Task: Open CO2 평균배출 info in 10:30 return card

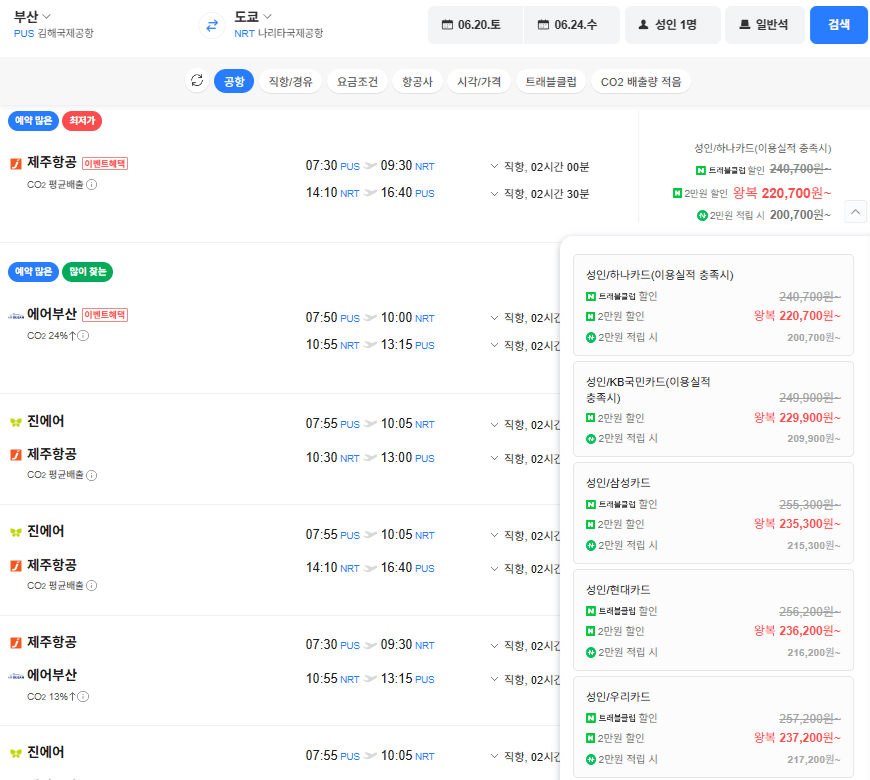Action: pyautogui.click(x=92, y=475)
